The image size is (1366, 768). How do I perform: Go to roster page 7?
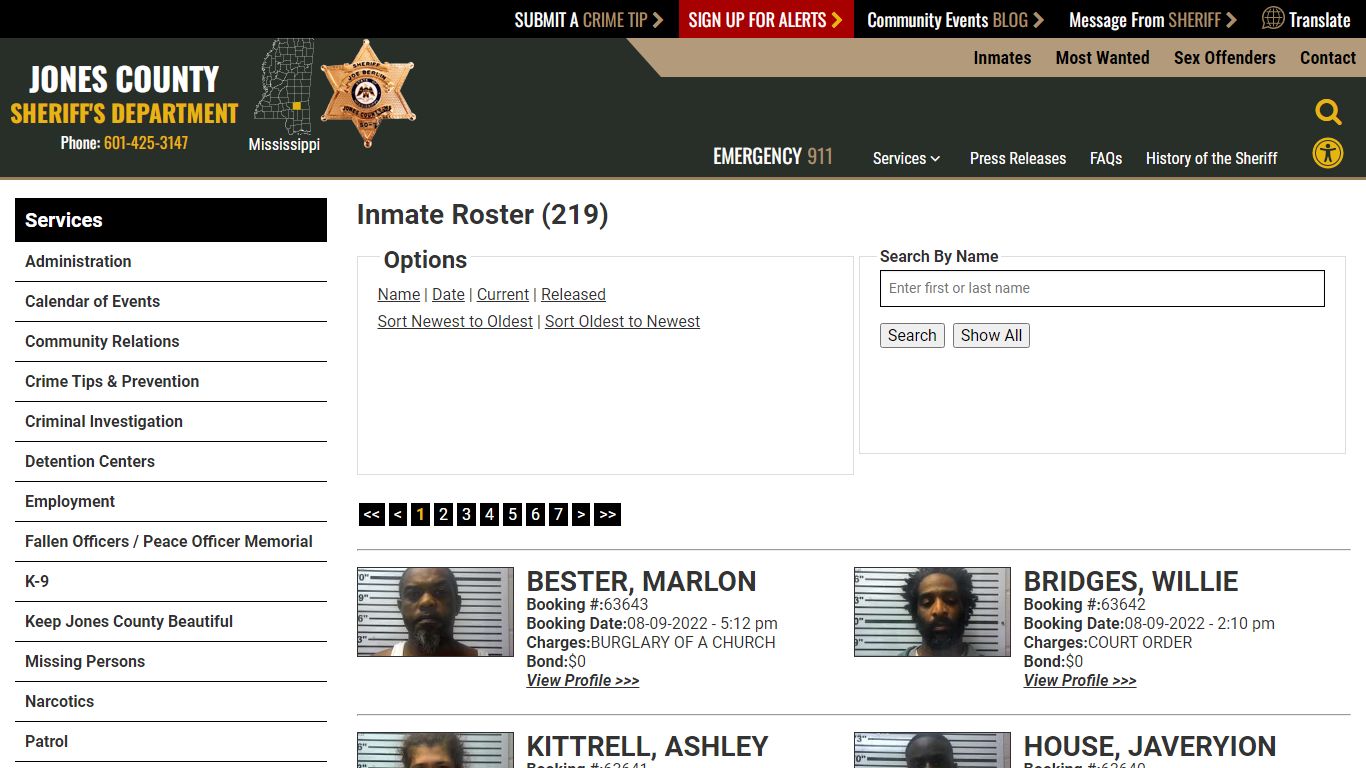coord(558,514)
